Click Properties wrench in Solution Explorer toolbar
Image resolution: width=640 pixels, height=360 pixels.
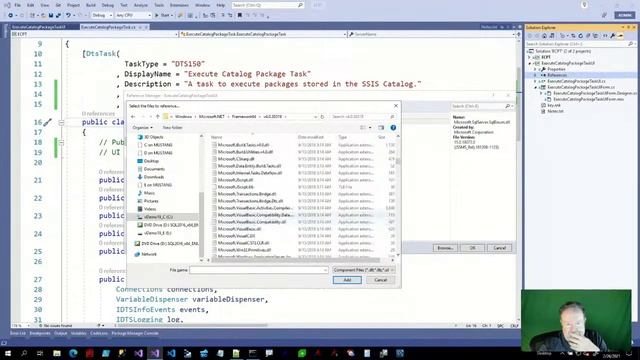(x=613, y=36)
